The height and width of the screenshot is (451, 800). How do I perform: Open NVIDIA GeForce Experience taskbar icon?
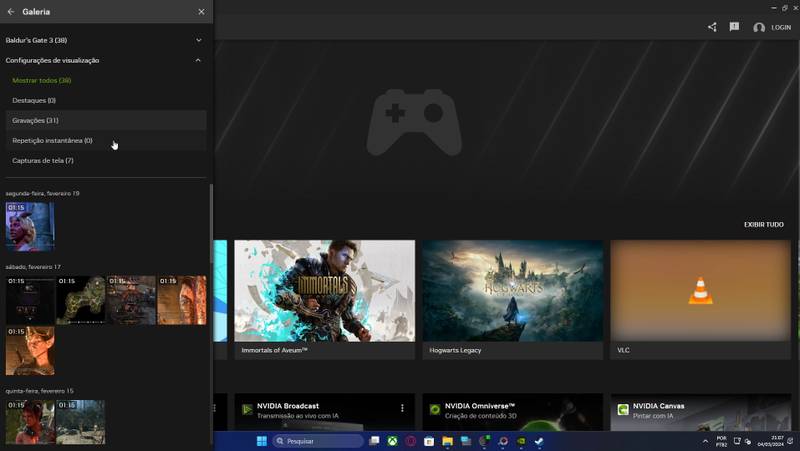click(521, 441)
